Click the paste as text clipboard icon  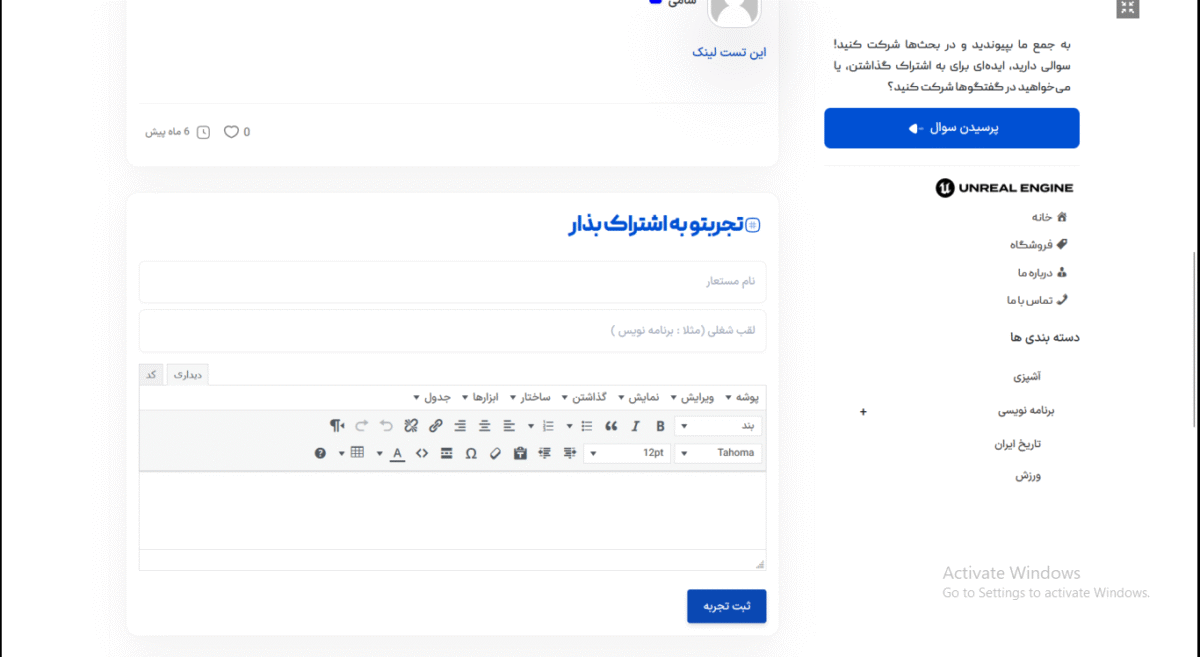point(520,453)
